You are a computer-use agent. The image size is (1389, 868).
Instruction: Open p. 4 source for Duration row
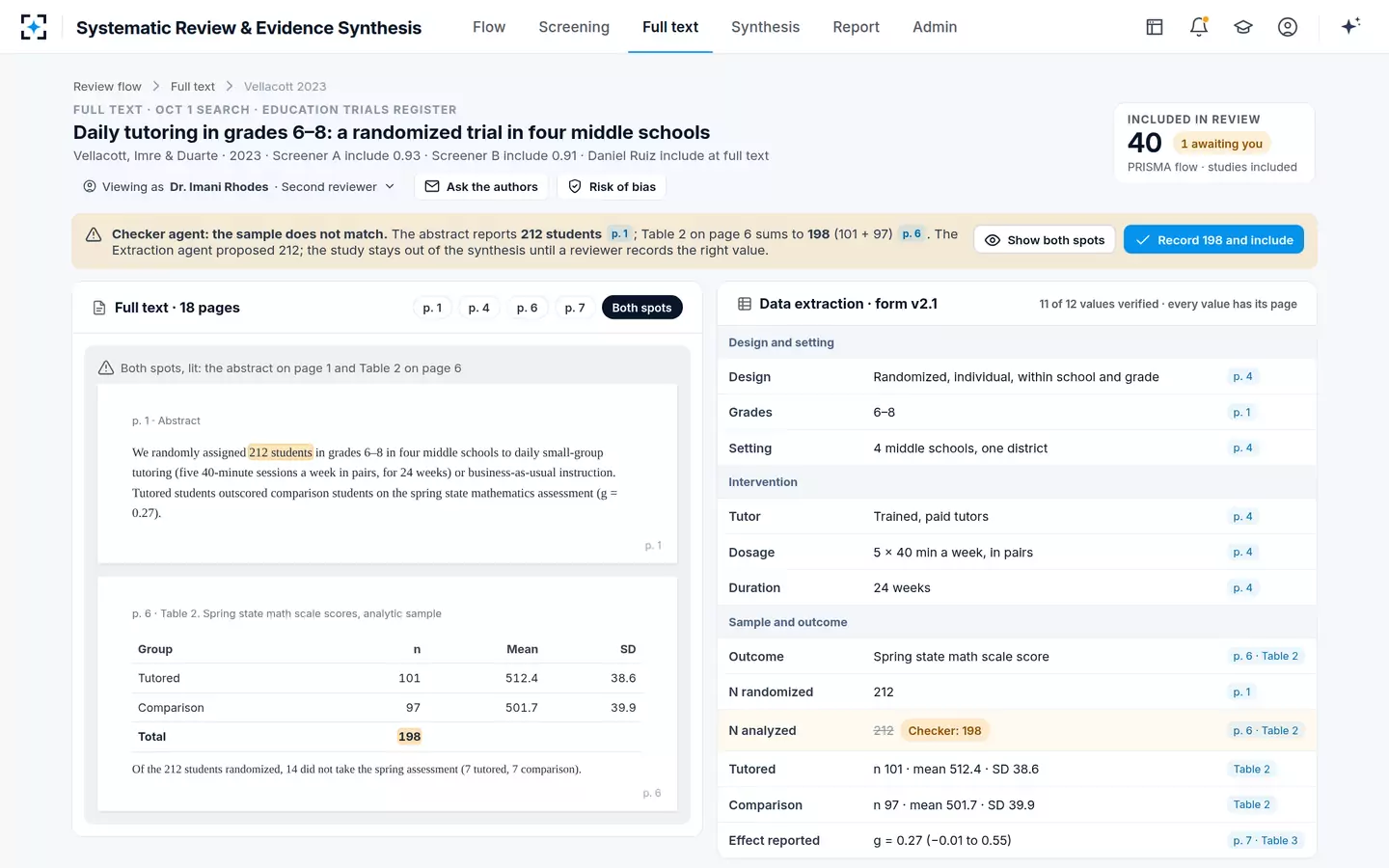click(1242, 588)
